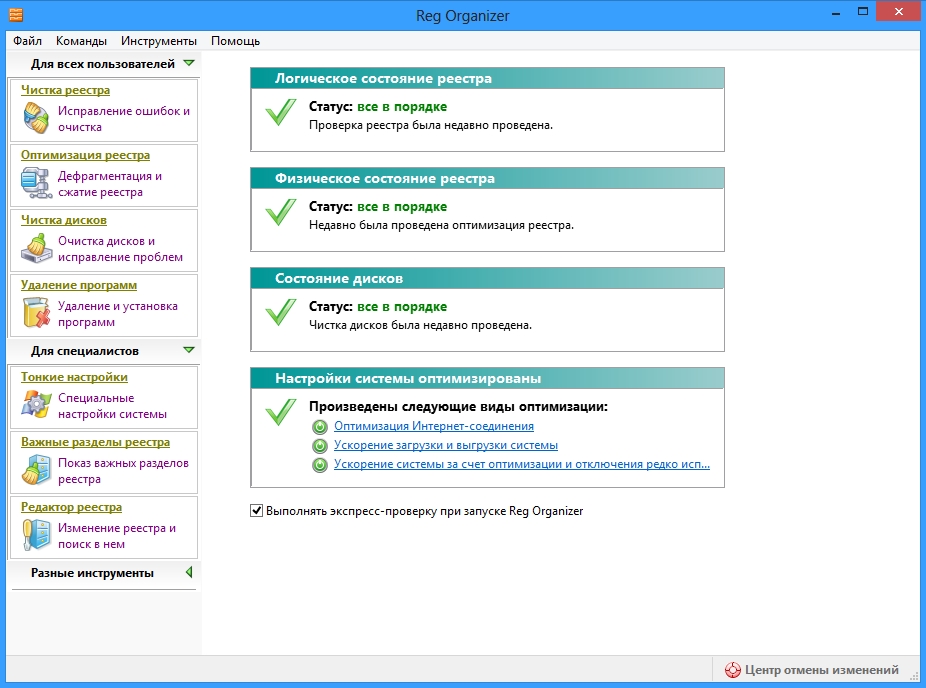
Task: Click the program uninstall box icon
Action: (x=36, y=312)
